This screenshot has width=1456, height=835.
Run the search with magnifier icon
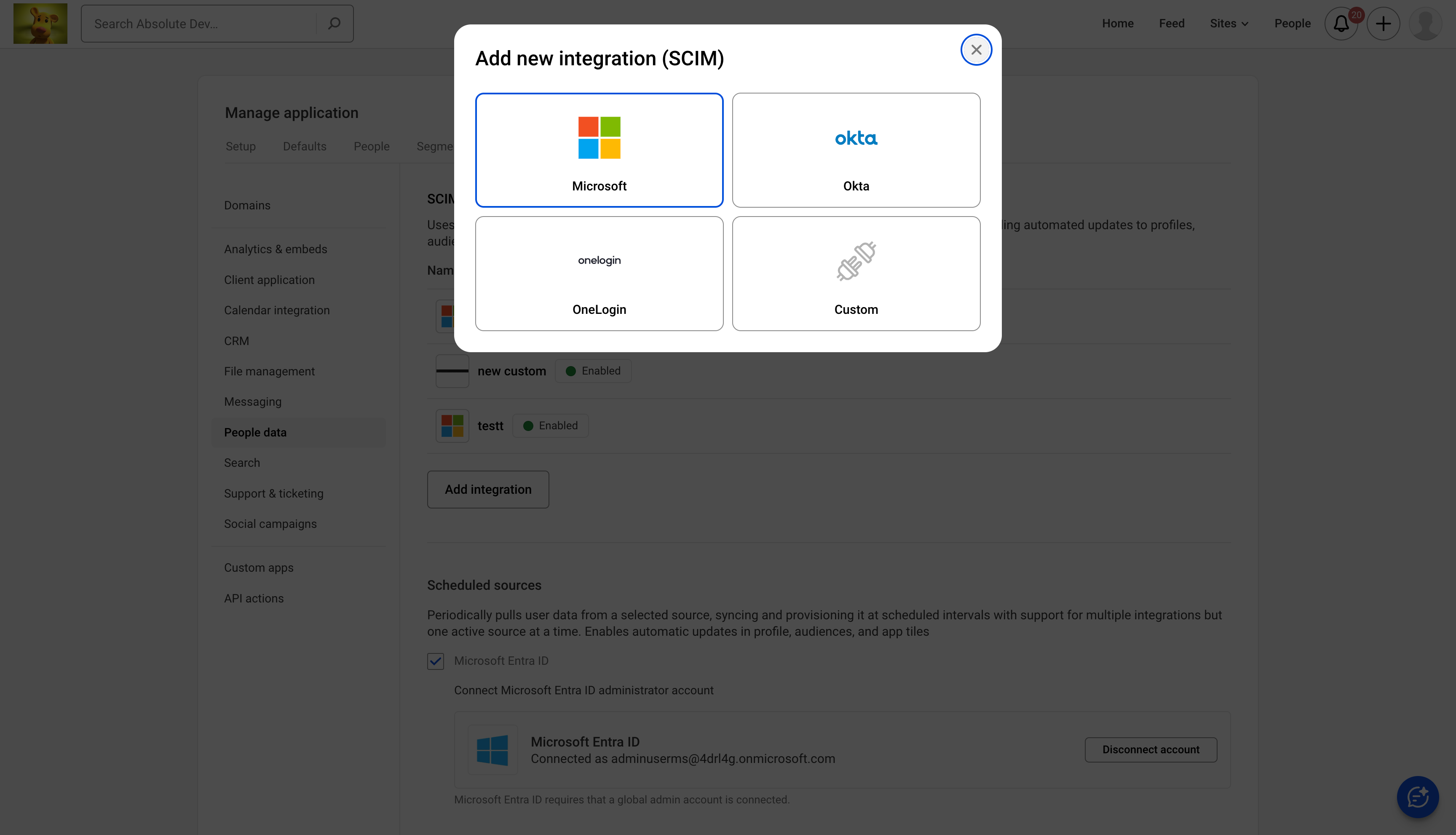point(334,24)
